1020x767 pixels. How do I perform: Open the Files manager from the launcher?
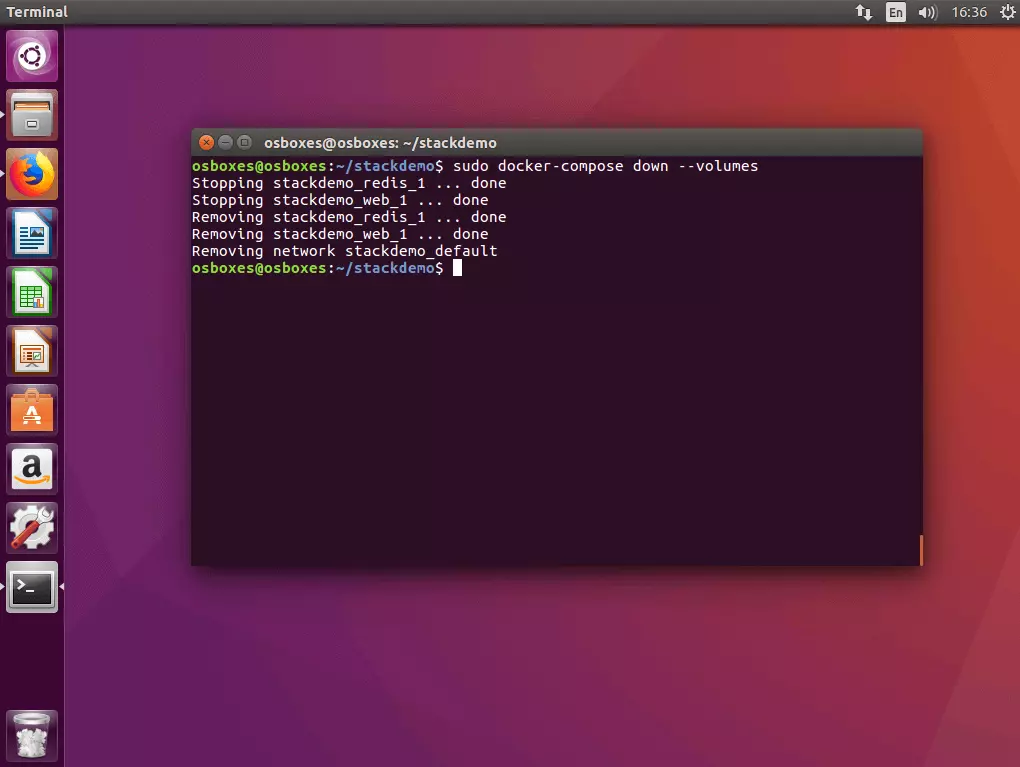click(x=32, y=115)
